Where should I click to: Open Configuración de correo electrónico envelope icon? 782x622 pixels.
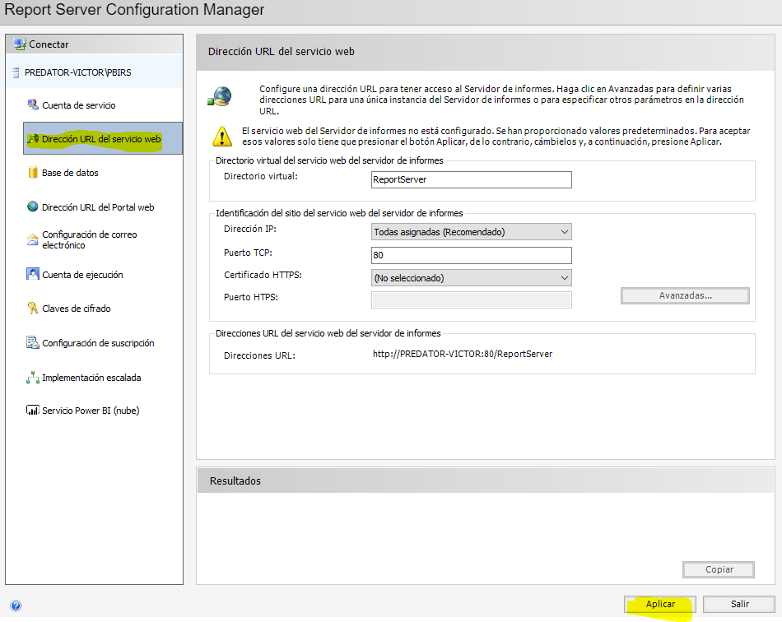(33, 240)
